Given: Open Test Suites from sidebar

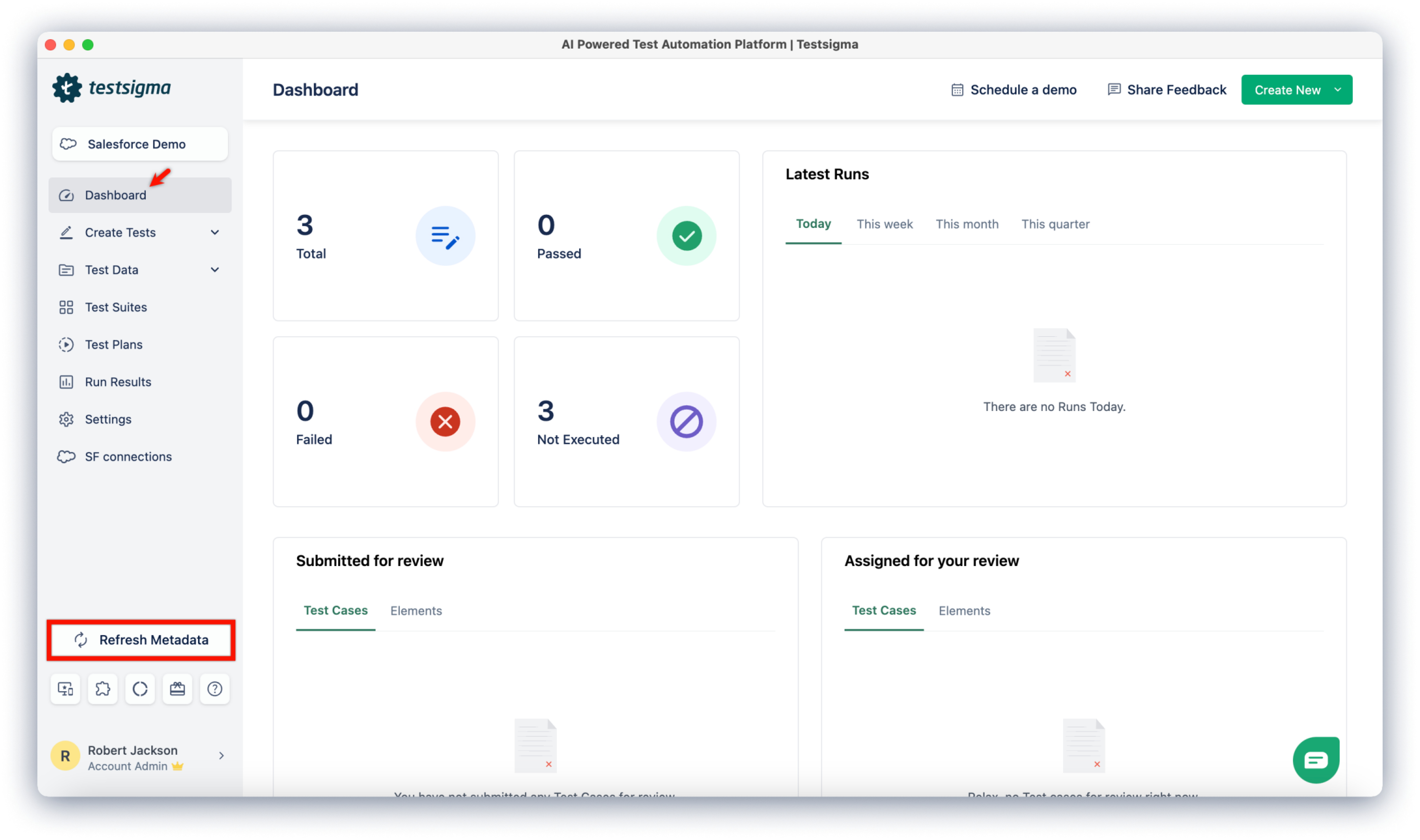Looking at the screenshot, I should point(140,307).
